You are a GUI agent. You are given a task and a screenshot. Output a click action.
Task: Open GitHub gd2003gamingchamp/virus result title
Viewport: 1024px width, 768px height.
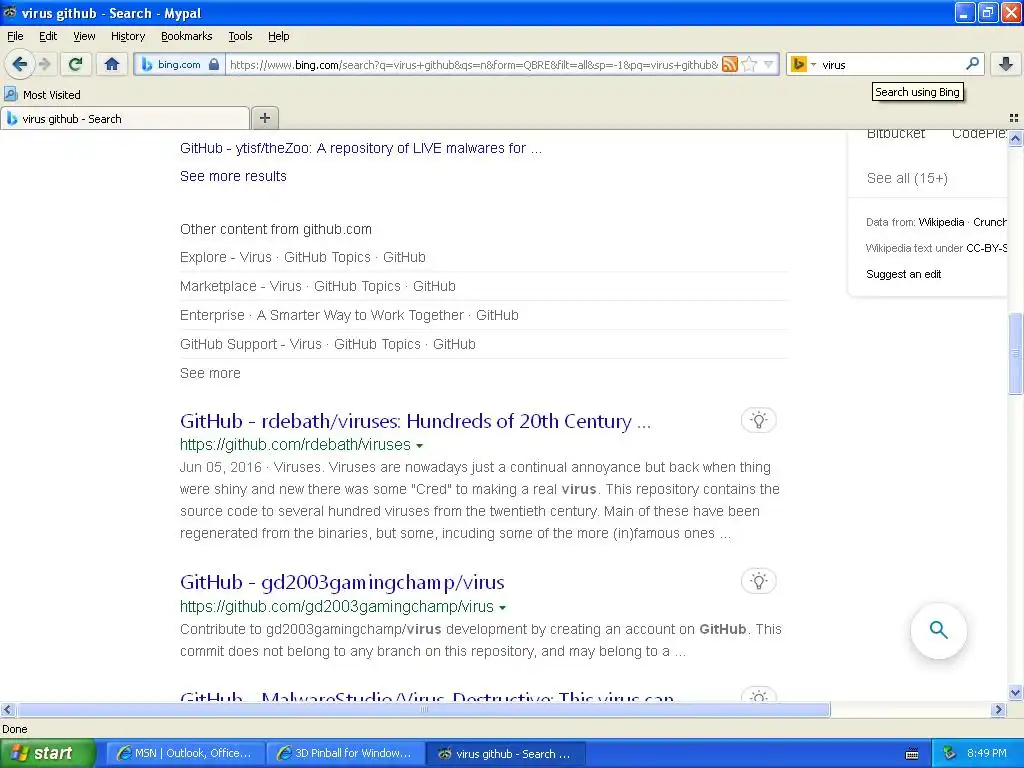tap(342, 583)
